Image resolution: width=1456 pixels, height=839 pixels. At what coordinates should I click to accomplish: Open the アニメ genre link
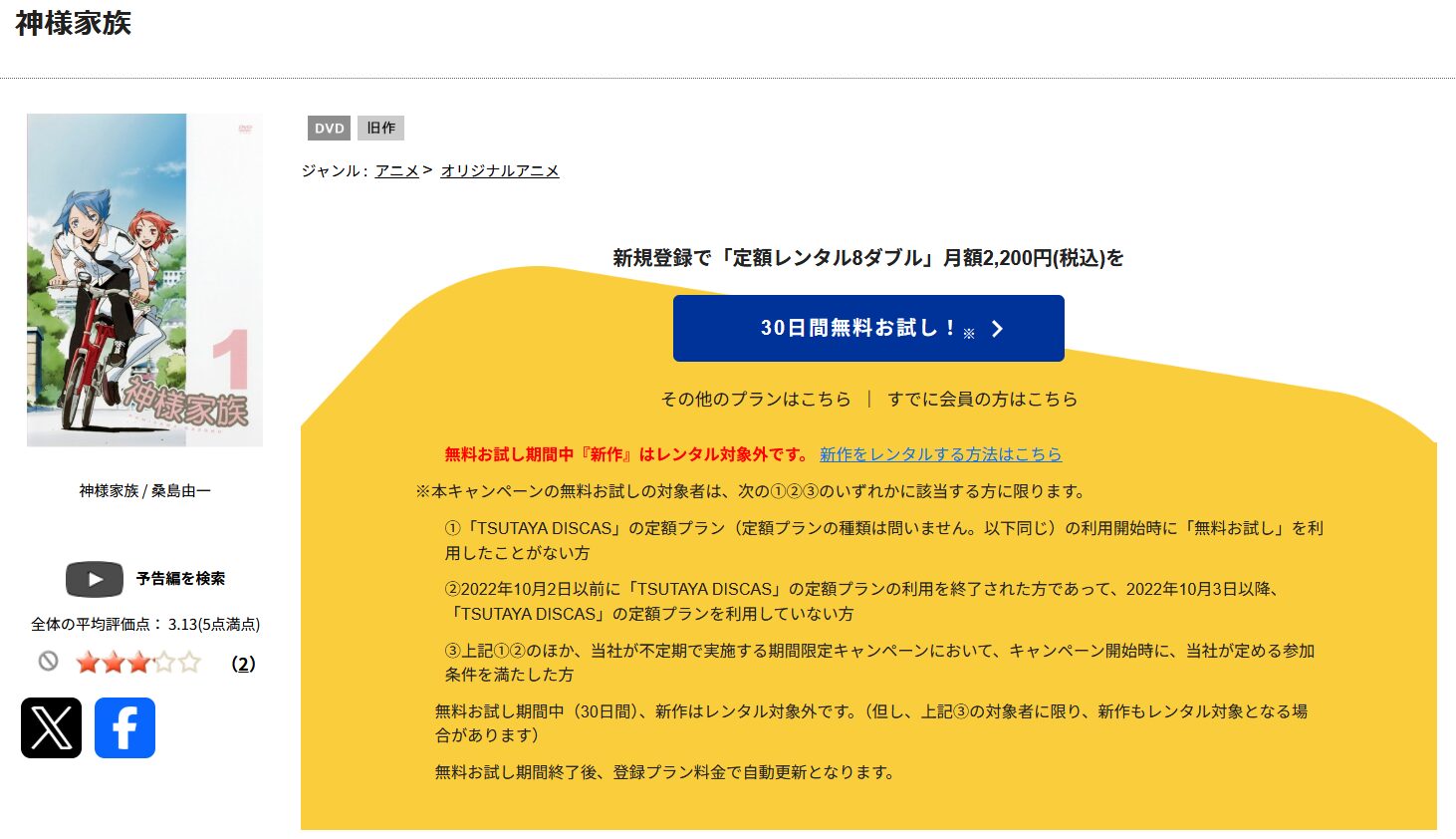pos(396,170)
